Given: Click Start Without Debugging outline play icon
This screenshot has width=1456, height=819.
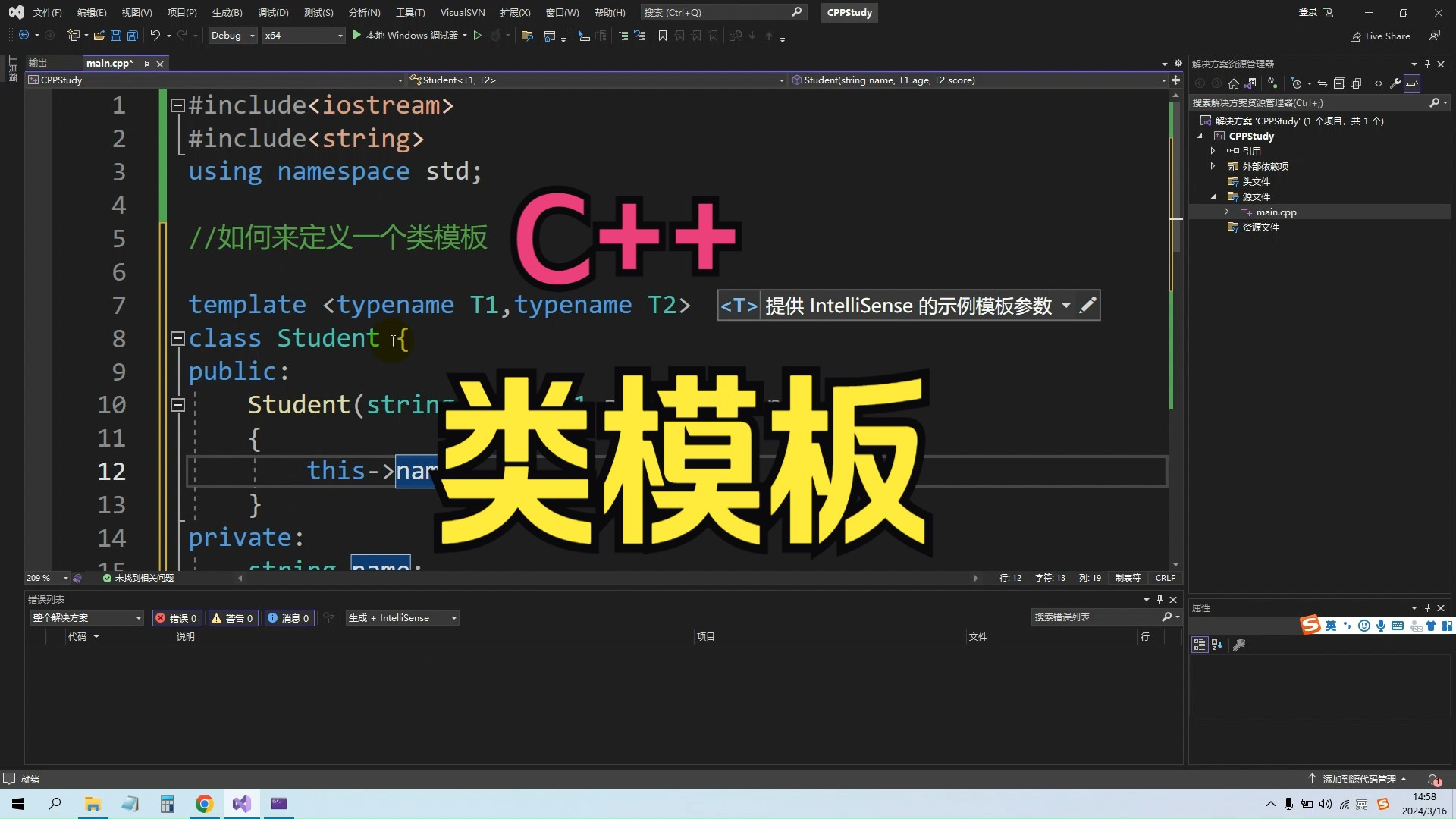Looking at the screenshot, I should [478, 36].
